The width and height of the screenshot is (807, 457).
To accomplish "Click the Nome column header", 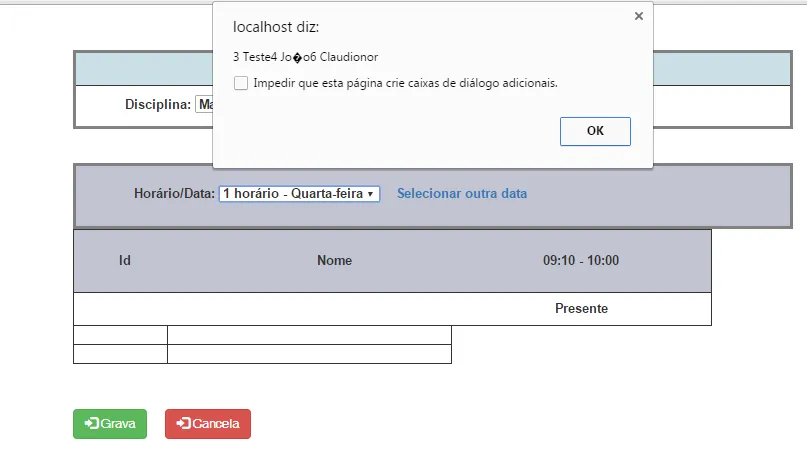I will [x=334, y=261].
